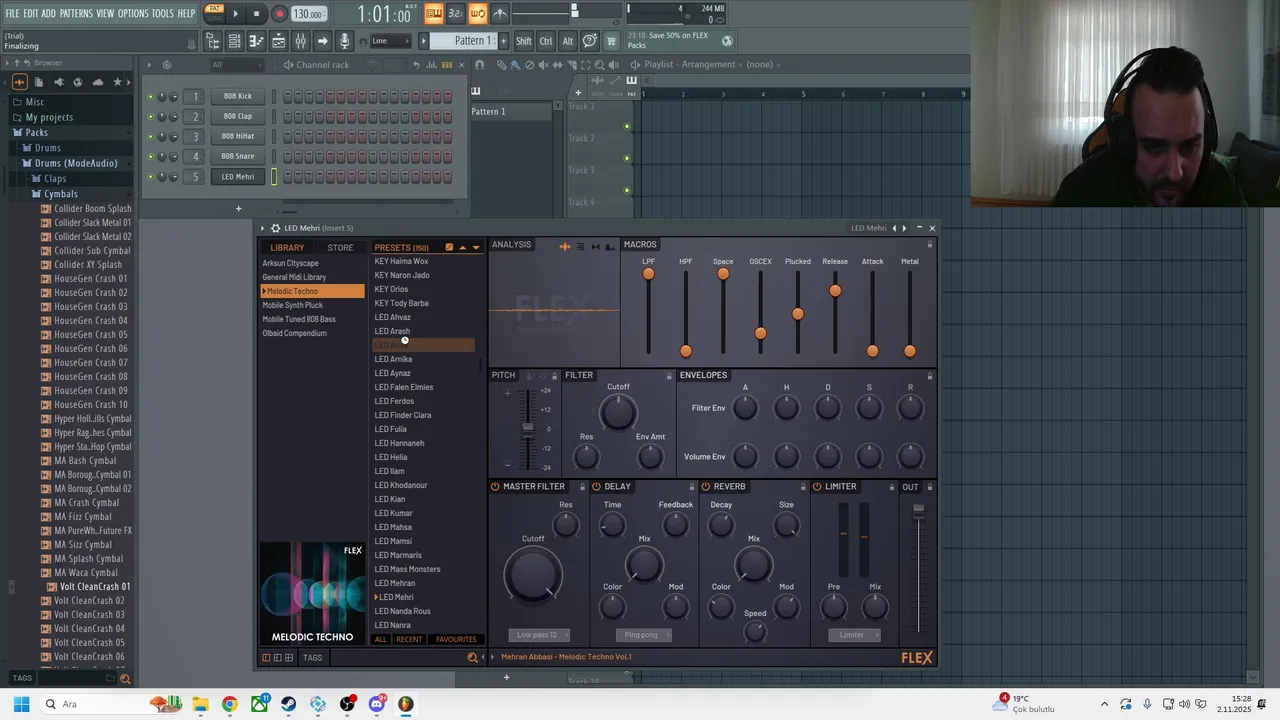Toggle LED Mehri channel mute LED
This screenshot has width=1280, height=720.
(150, 176)
